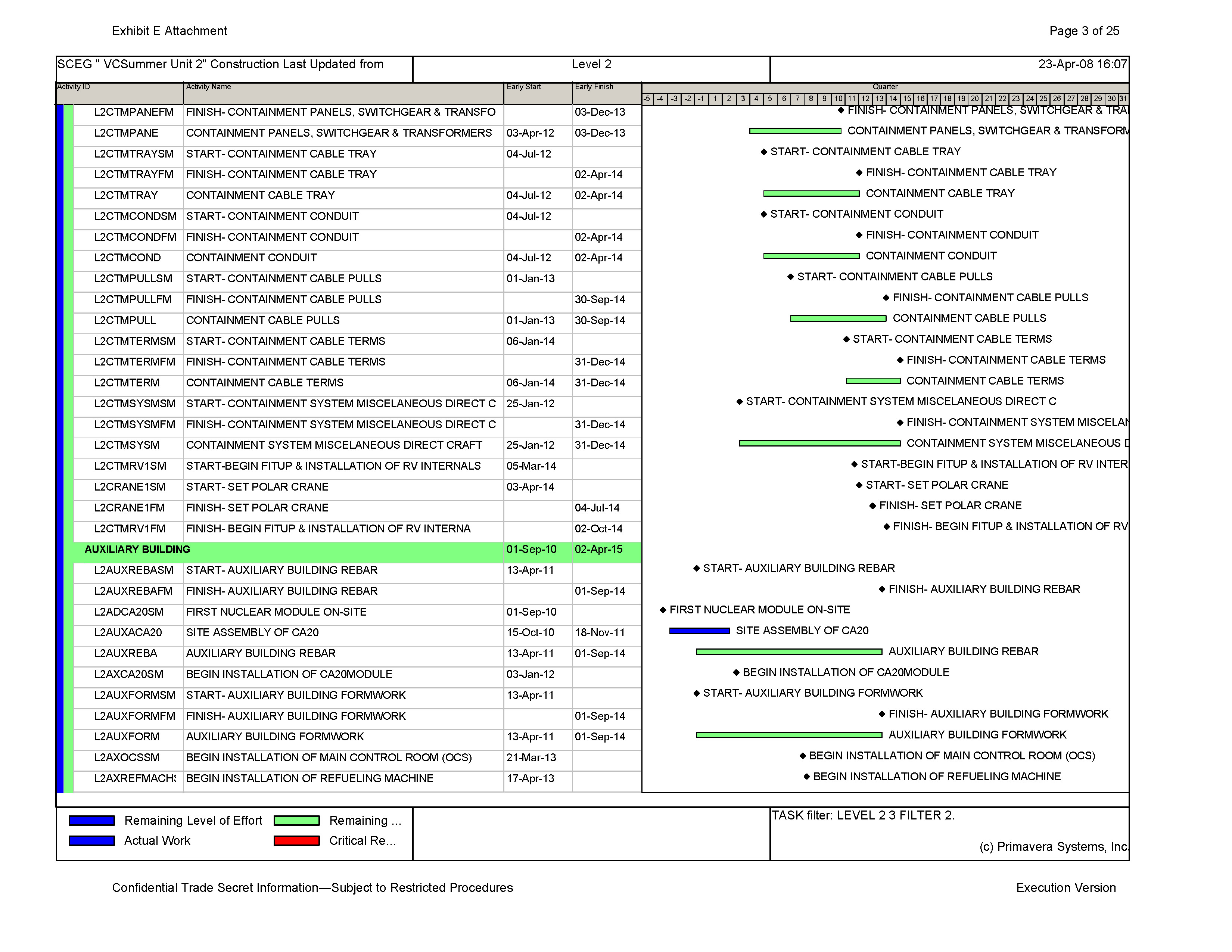
Task: Select activity ID L2CTMTRAYSM
Action: [134, 154]
